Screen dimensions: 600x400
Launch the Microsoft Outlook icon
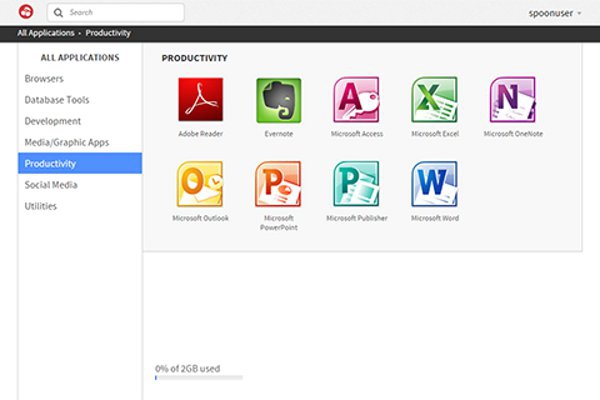[200, 184]
